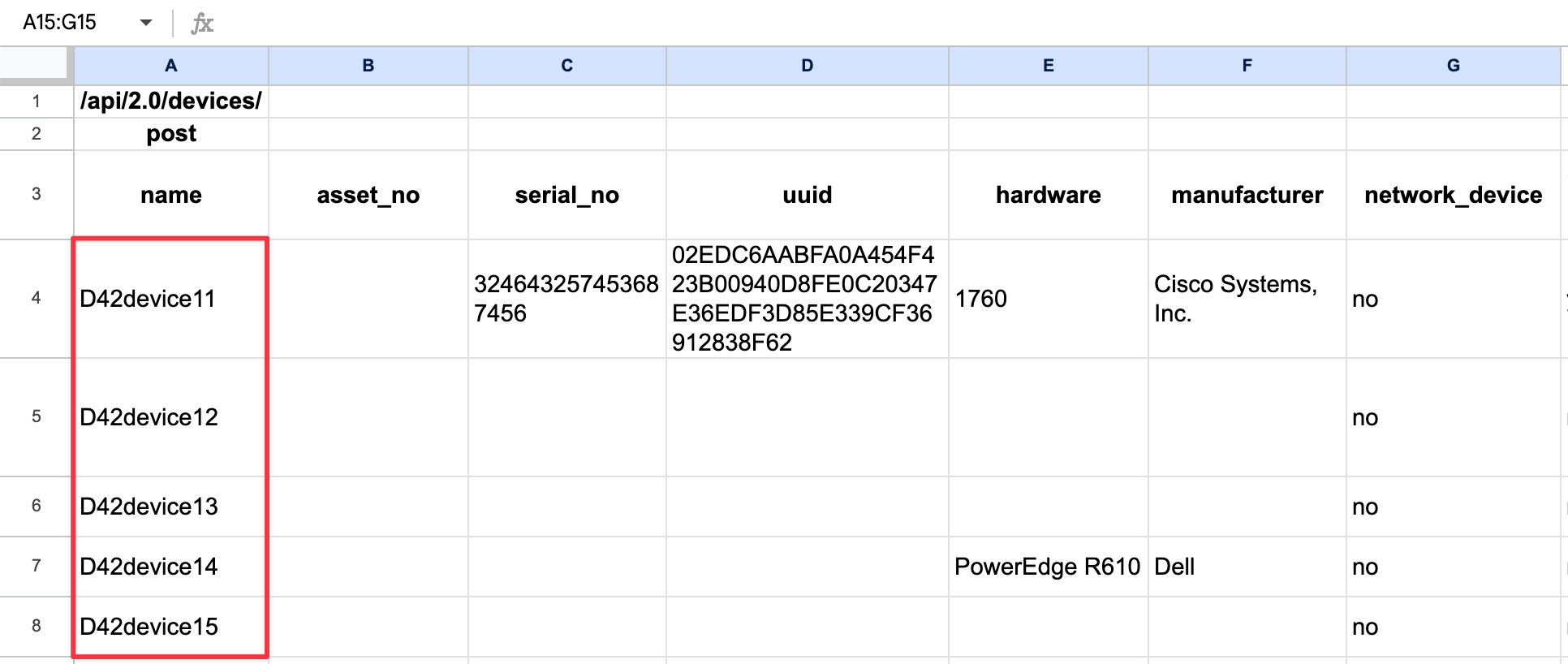Viewport: 1568px width, 664px height.
Task: Select the cell containing D42device15
Action: [x=170, y=626]
